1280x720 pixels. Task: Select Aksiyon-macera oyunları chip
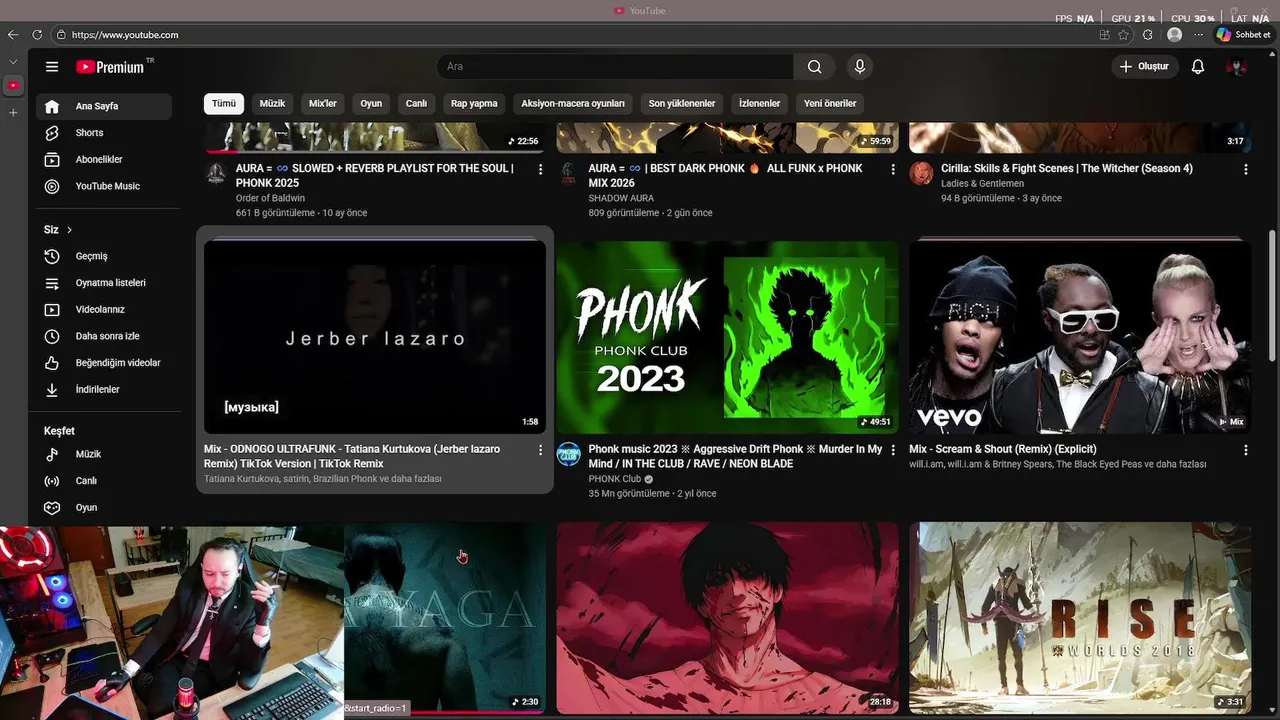tap(573, 103)
